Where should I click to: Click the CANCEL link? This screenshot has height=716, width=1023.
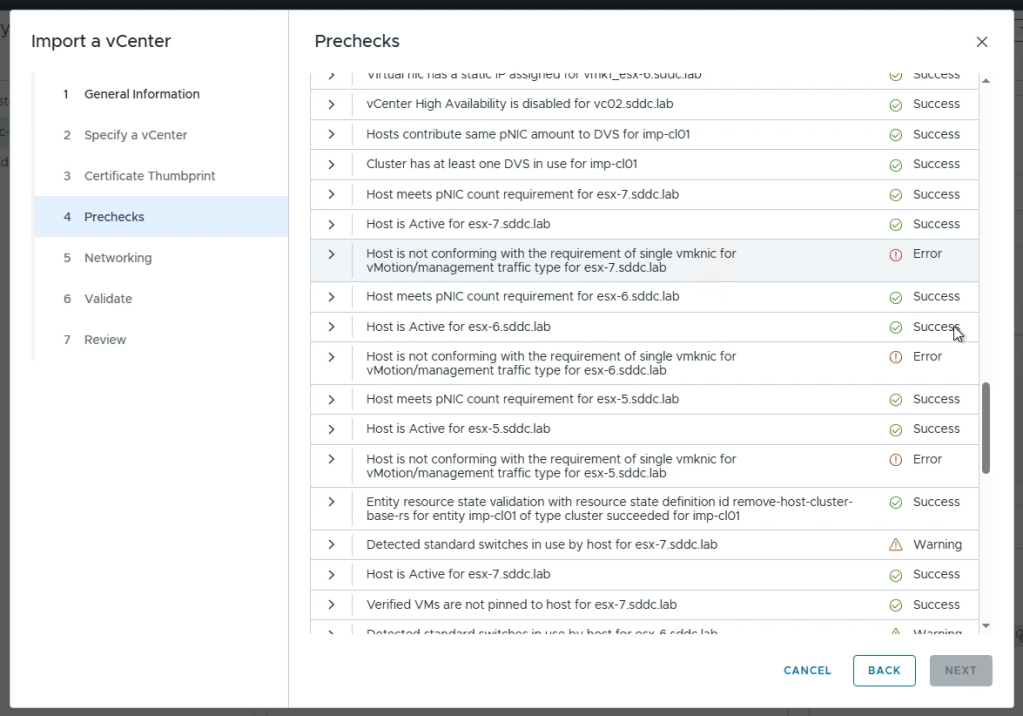click(807, 671)
